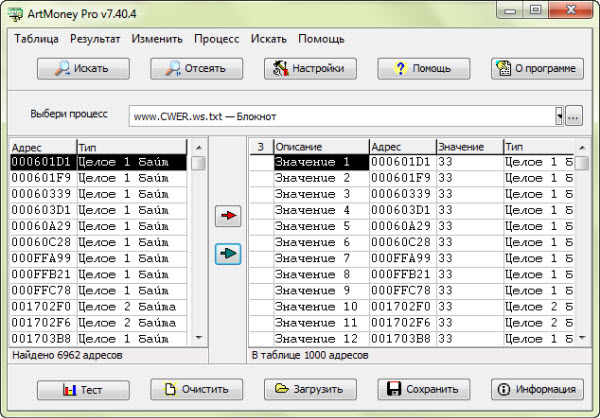Select address 000FFA99 in the left list

pyautogui.click(x=42, y=258)
